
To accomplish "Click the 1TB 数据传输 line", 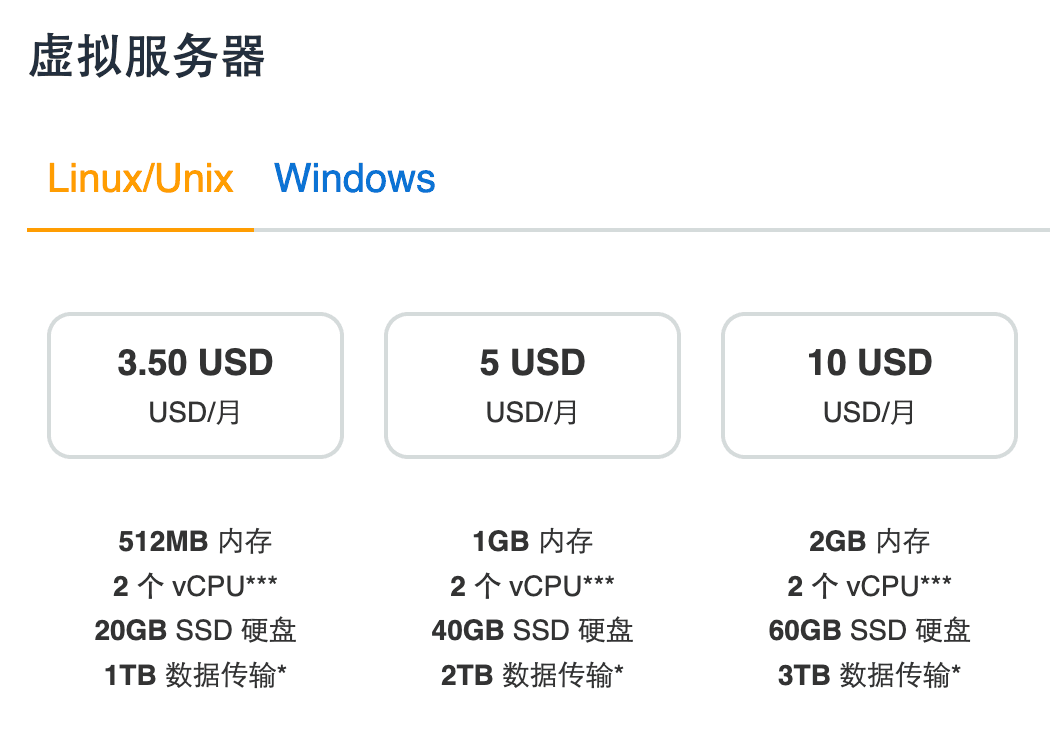I will coord(196,675).
